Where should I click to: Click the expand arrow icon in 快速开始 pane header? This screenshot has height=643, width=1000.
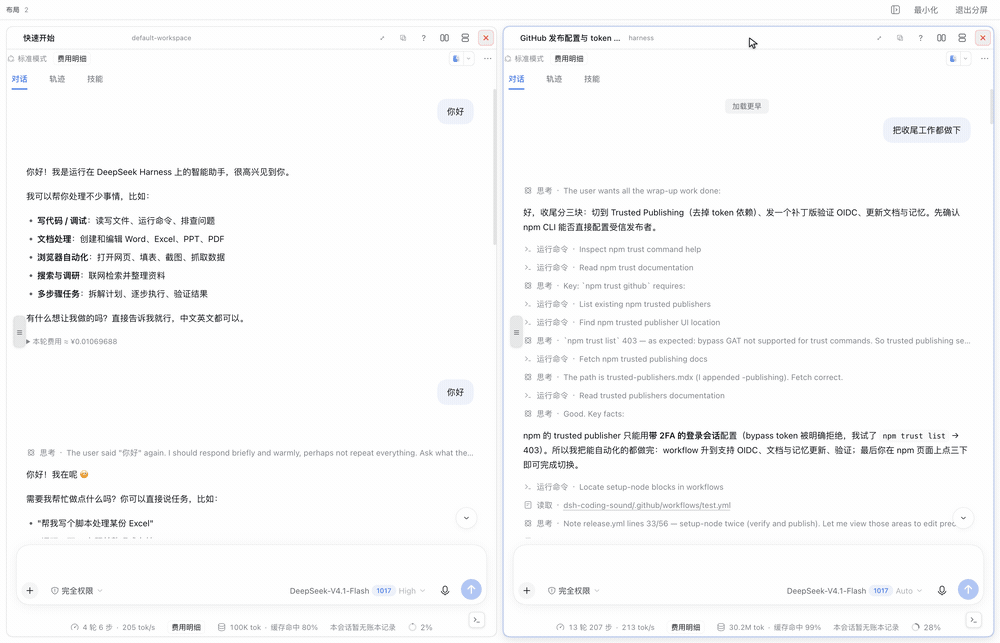[x=382, y=38]
